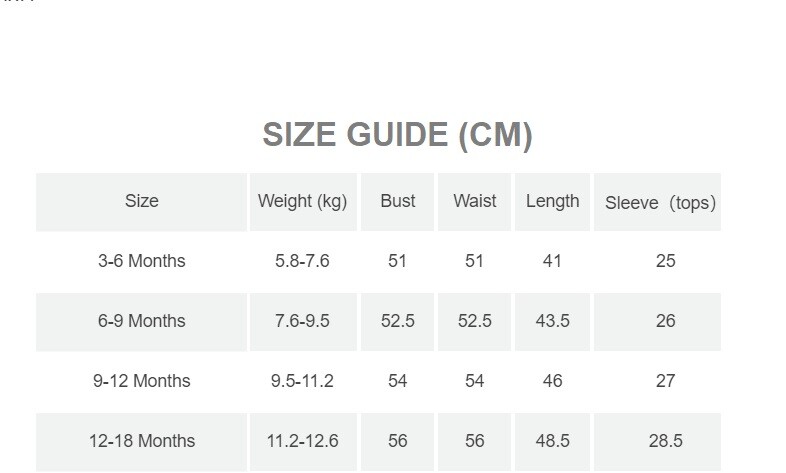The image size is (786, 473).
Task: Click the 5.8-7.6 weight cell
Action: tap(302, 261)
